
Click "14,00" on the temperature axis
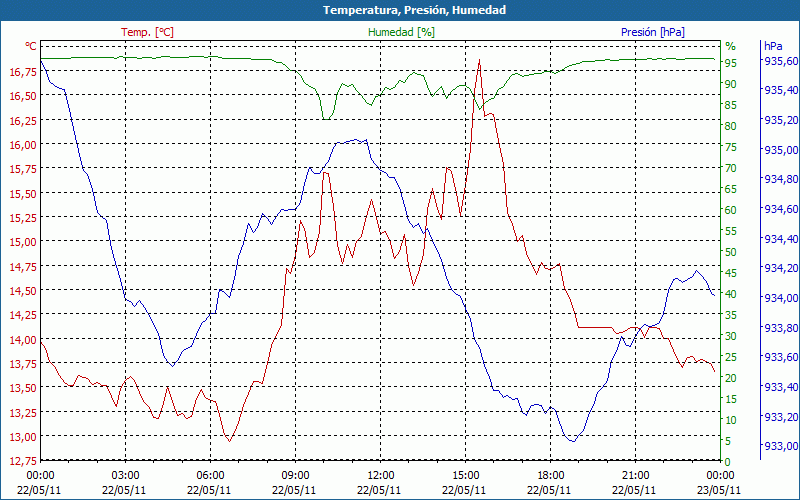coord(23,339)
